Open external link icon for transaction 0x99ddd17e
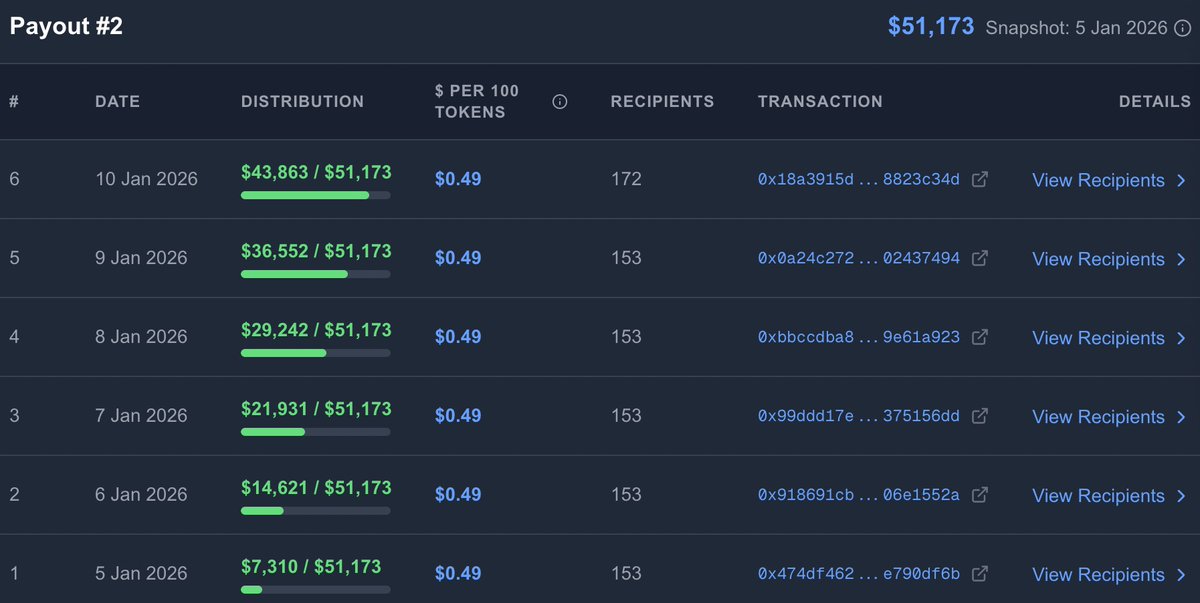Viewport: 1200px width, 603px height. [x=981, y=416]
